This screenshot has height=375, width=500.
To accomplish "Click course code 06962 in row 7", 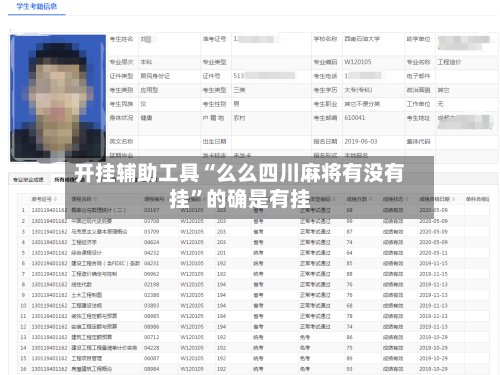I will (x=151, y=274).
